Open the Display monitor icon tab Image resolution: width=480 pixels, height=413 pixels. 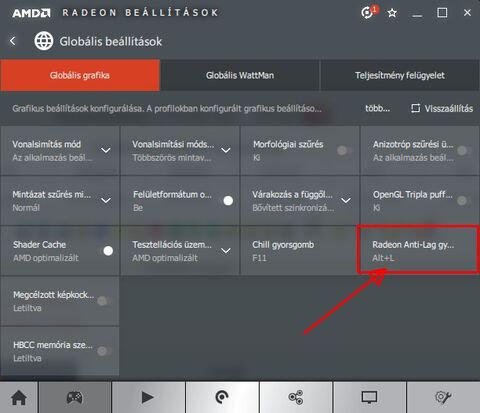coord(370,397)
